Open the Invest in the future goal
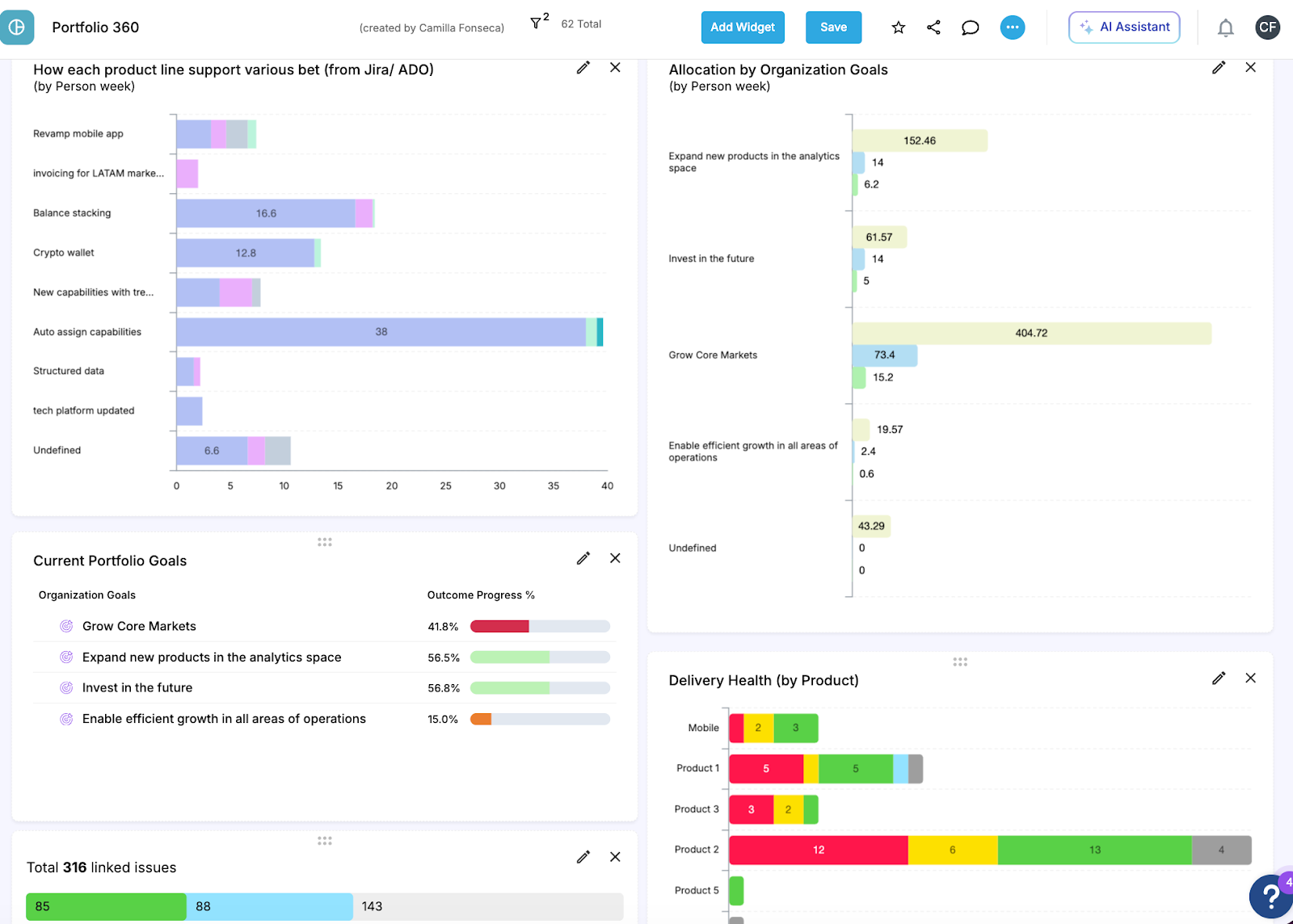The width and height of the screenshot is (1293, 924). [x=137, y=688]
